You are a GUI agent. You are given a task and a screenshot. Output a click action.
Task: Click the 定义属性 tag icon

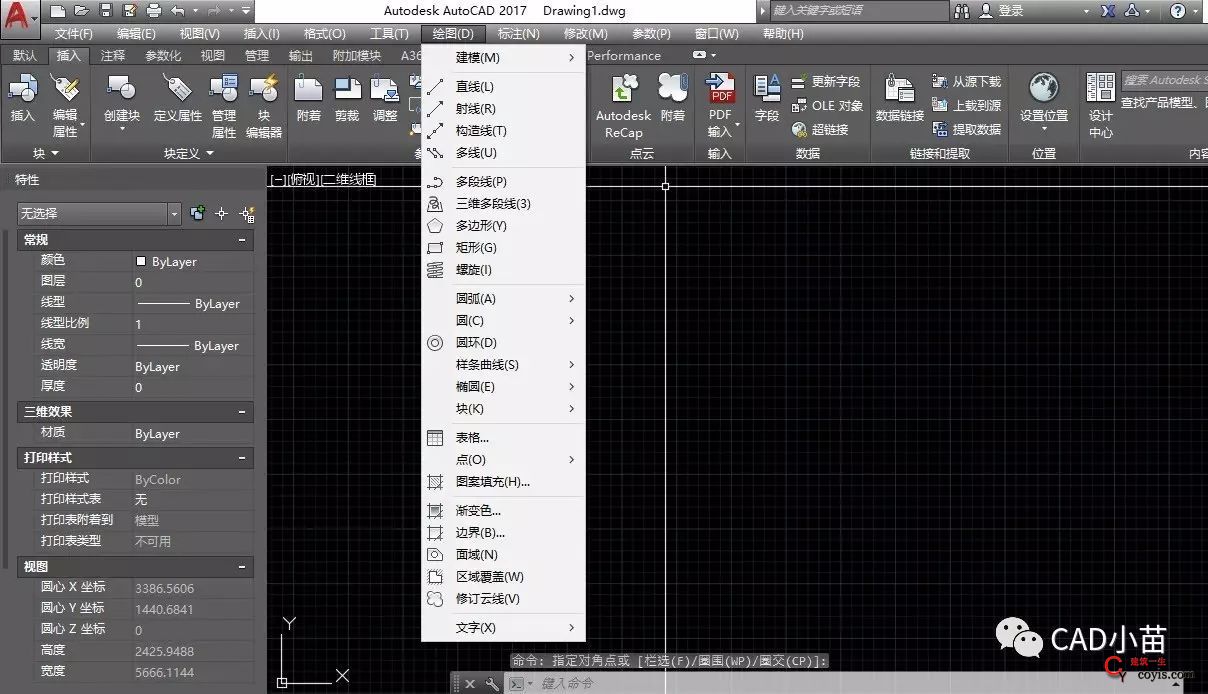tap(178, 88)
